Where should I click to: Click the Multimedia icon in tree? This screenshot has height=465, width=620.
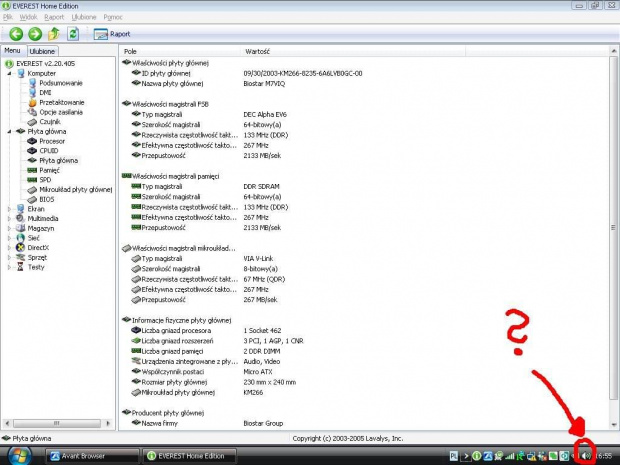(21, 218)
